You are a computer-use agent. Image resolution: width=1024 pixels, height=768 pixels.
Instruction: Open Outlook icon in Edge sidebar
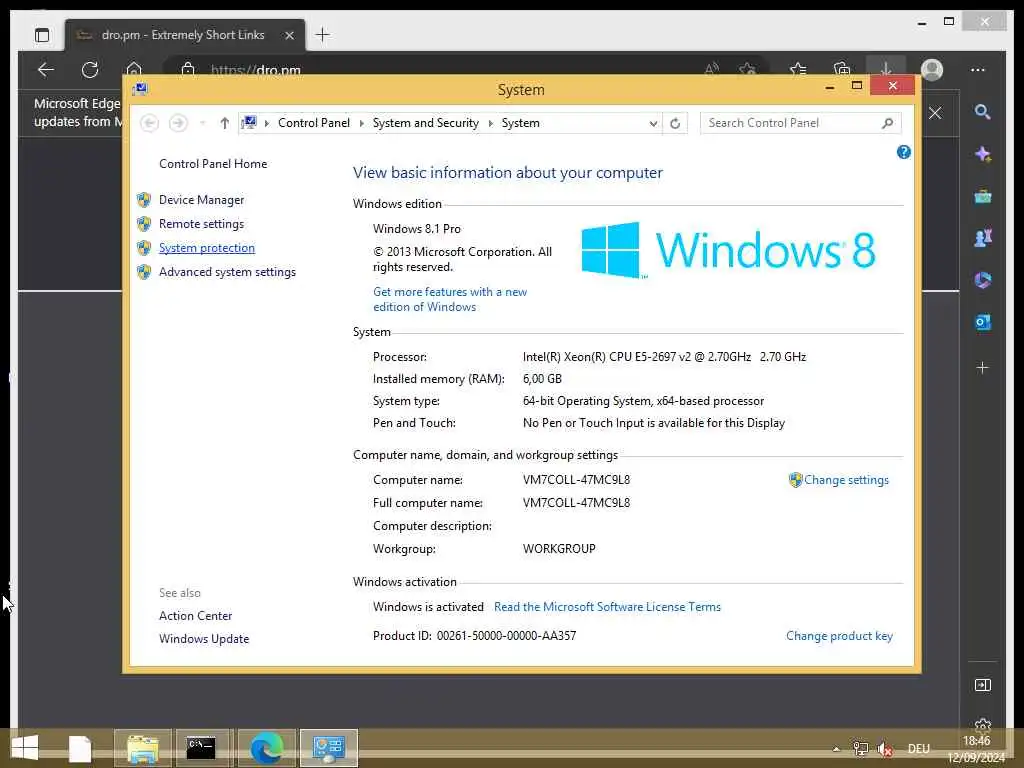983,322
